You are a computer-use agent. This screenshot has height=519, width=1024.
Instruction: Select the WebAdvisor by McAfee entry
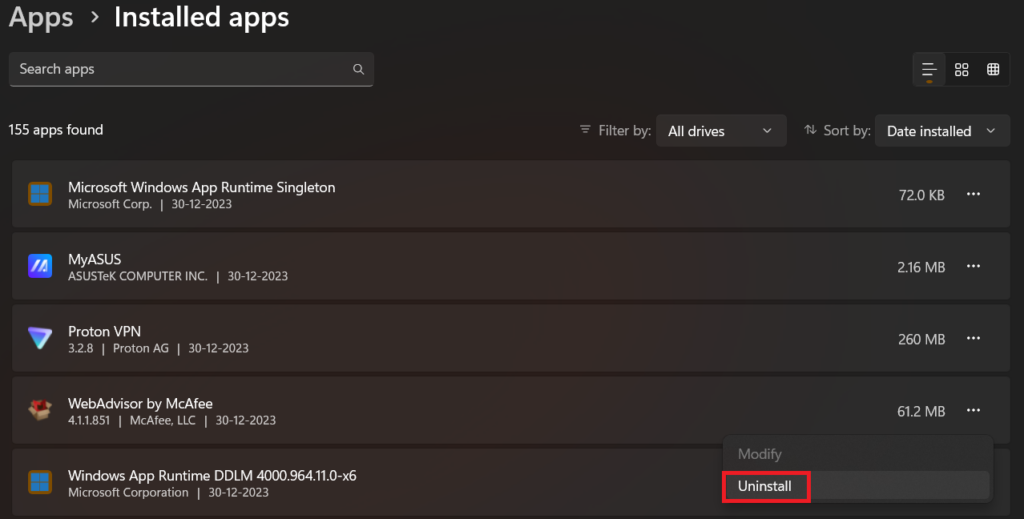(x=400, y=411)
